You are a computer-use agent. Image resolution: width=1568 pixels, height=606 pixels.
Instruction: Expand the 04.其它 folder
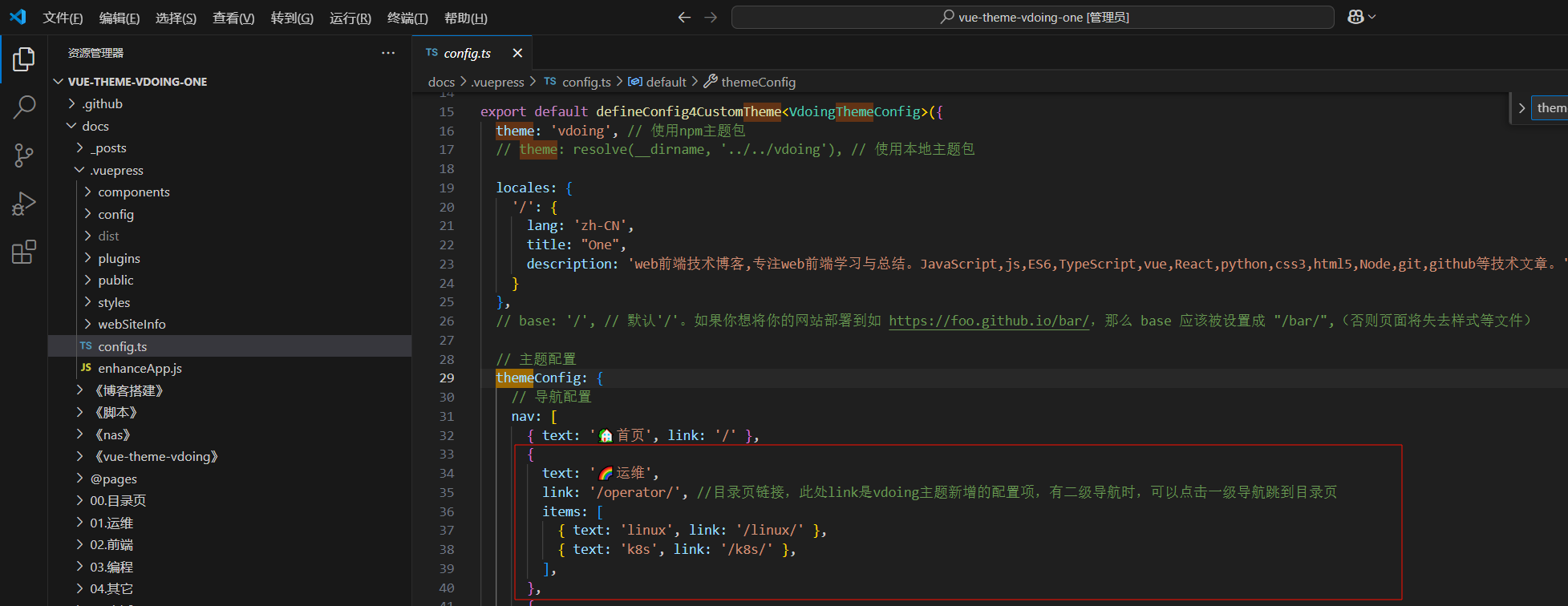point(229,589)
